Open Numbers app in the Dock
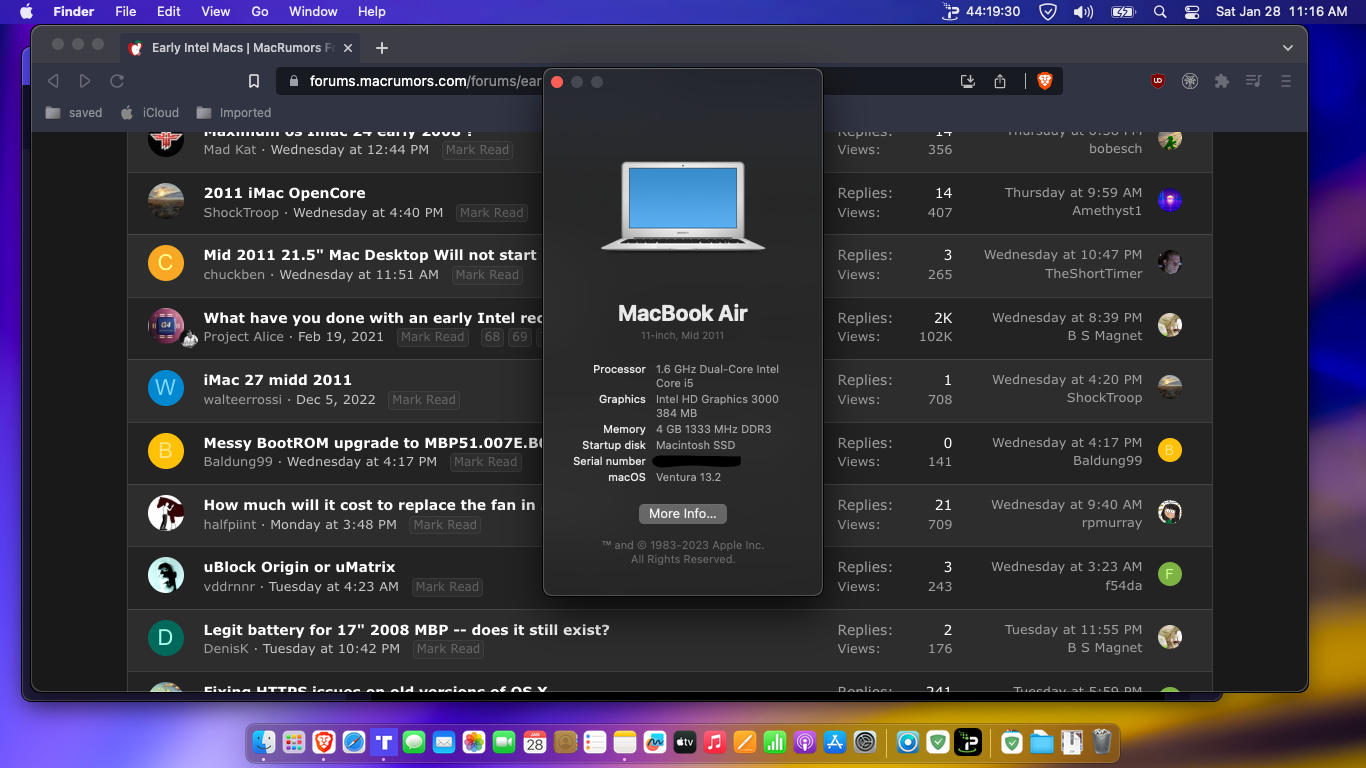The image size is (1366, 768). pyautogui.click(x=775, y=742)
